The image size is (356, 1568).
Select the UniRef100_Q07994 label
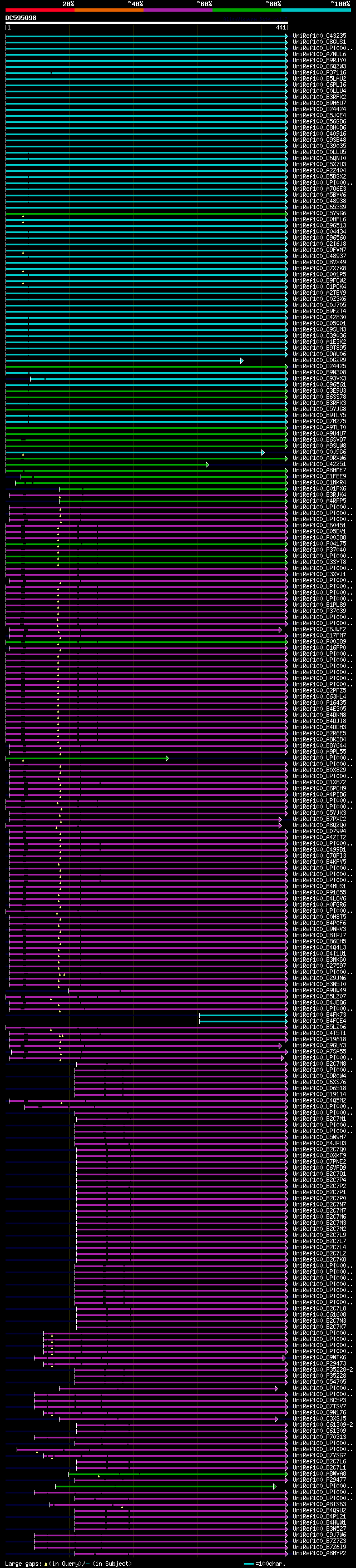click(319, 832)
